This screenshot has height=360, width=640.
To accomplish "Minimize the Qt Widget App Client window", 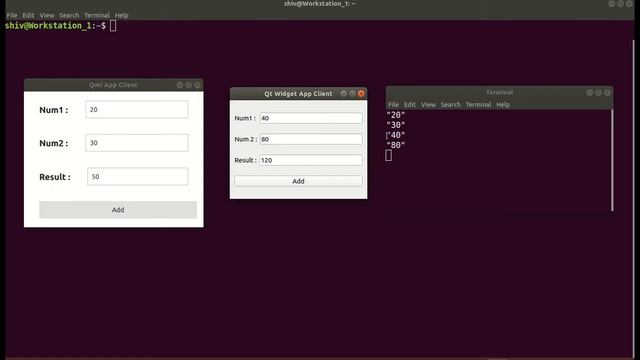I will click(344, 93).
